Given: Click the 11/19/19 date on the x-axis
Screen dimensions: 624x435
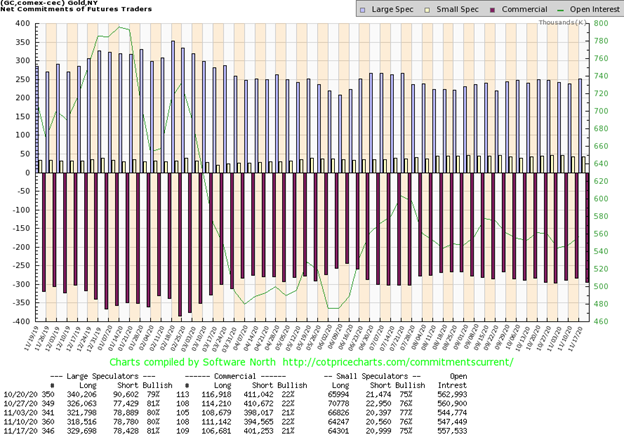Looking at the screenshot, I should tap(31, 339).
